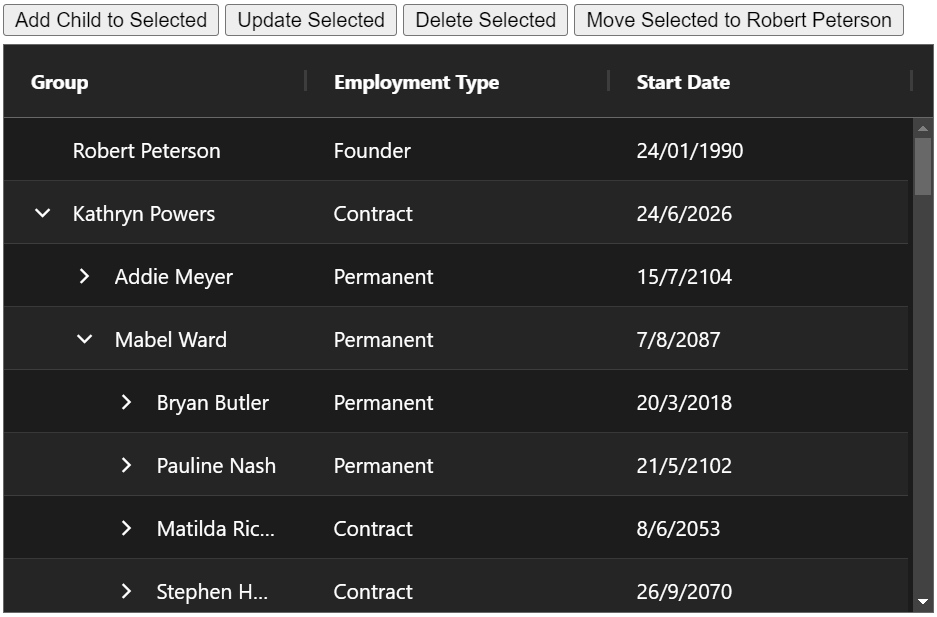Sort by Employment Type column header
The height and width of the screenshot is (617, 937).
pyautogui.click(x=416, y=82)
